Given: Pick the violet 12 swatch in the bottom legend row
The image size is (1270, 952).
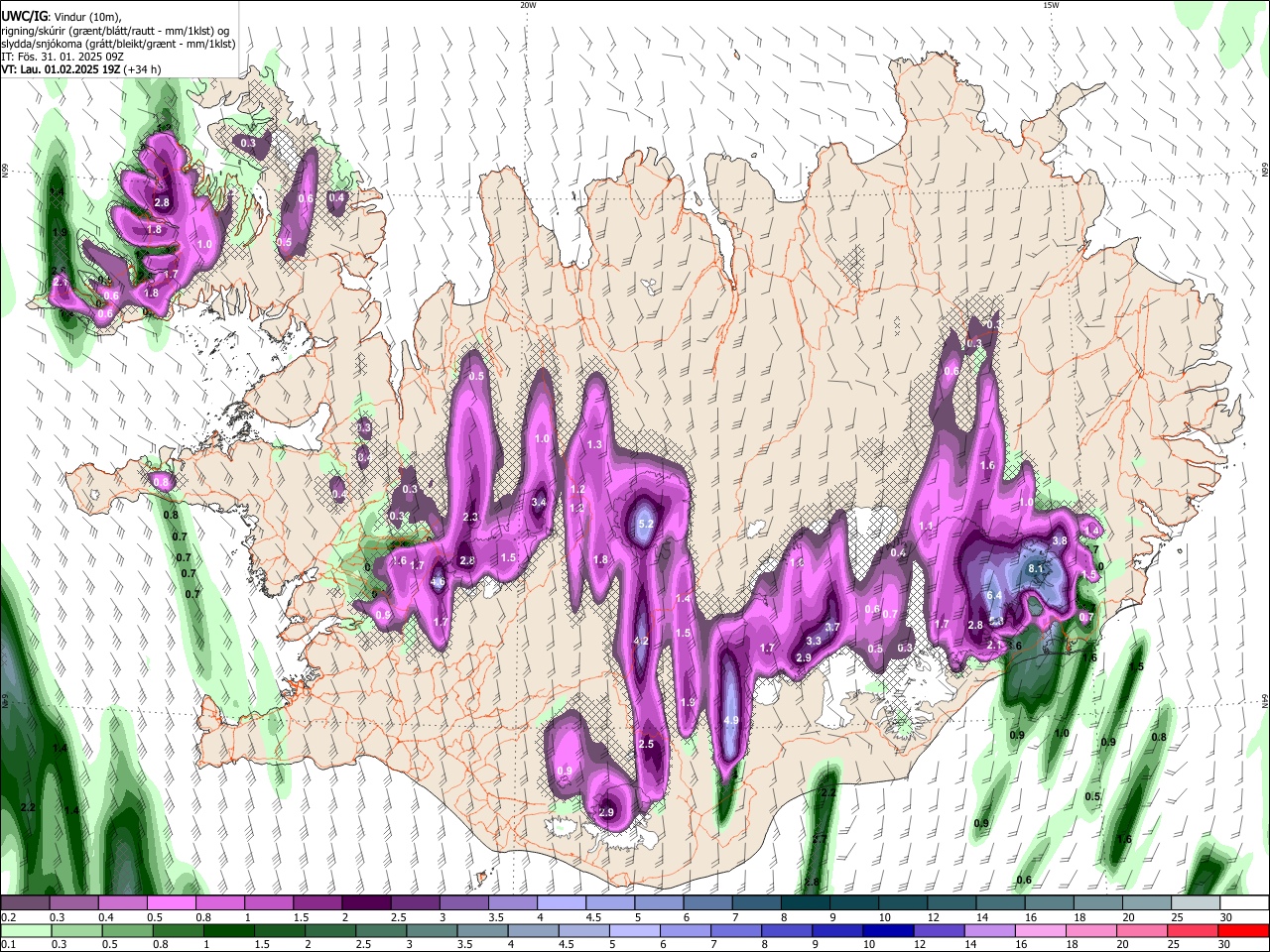Looking at the screenshot, I should click(x=940, y=930).
